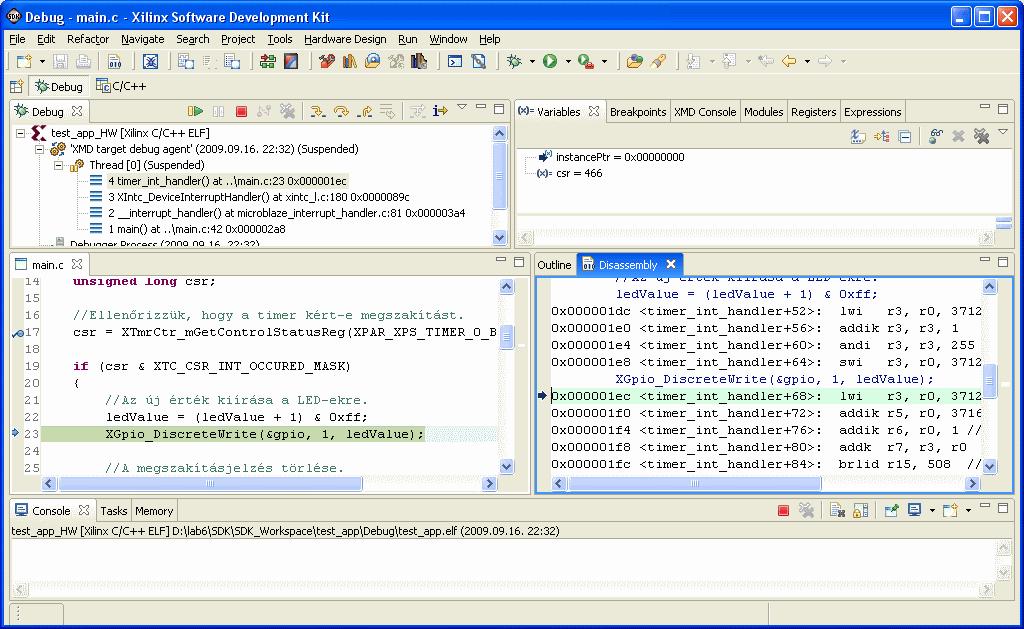Viewport: 1024px width, 629px height.
Task: Open the Outline tab
Action: [x=554, y=265]
